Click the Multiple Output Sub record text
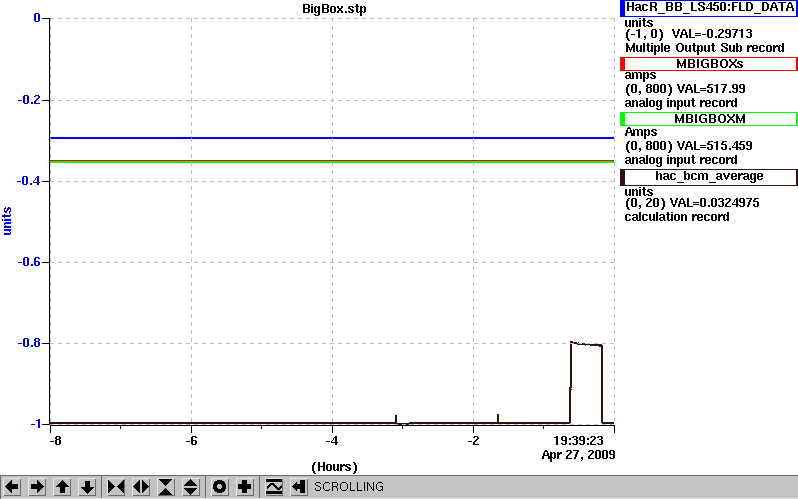Screen dimensions: 798x499 [x=705, y=48]
